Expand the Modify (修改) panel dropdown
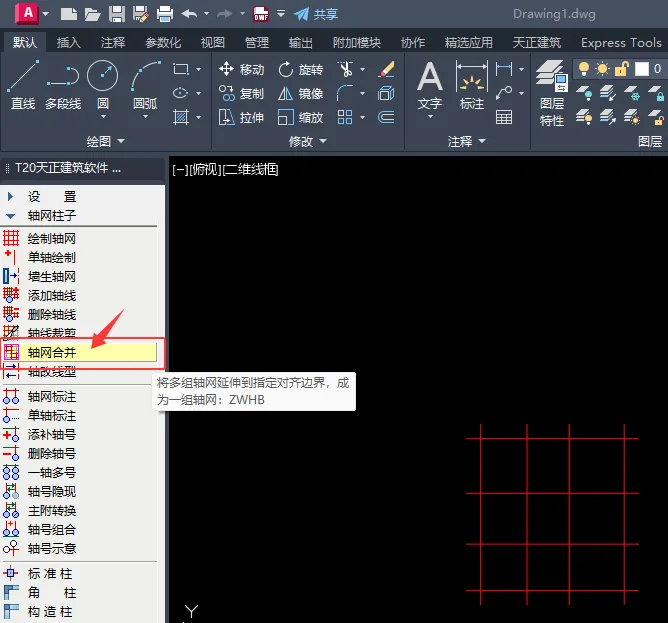This screenshot has height=623, width=668. coord(308,141)
